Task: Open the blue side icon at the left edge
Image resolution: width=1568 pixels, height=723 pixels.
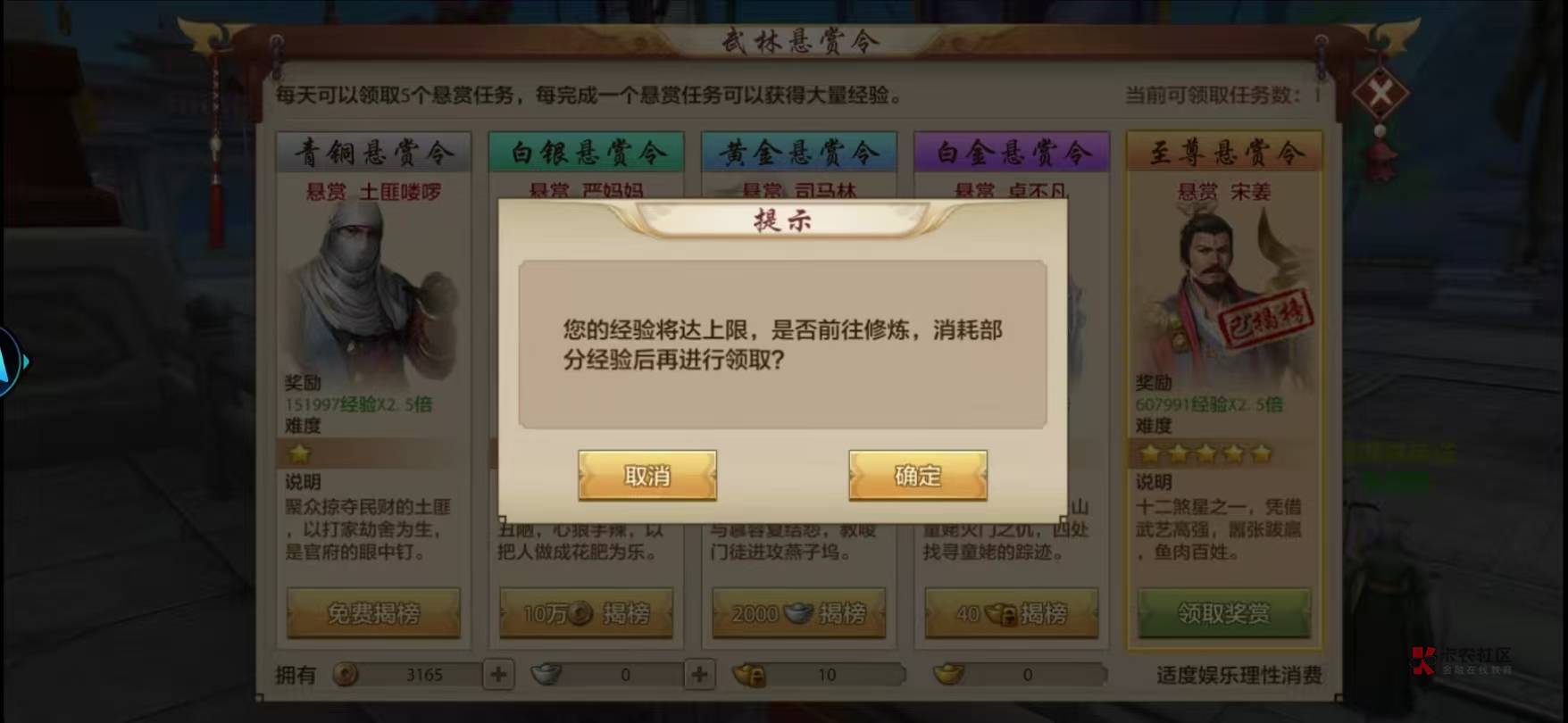Action: [x=11, y=361]
